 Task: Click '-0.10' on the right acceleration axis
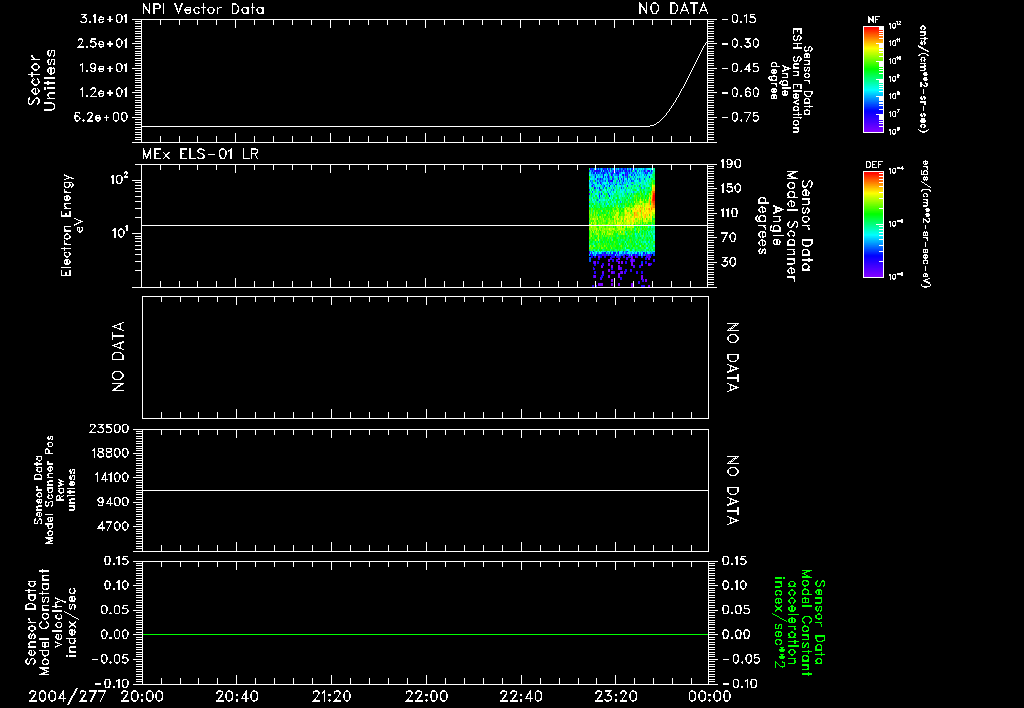click(x=741, y=684)
